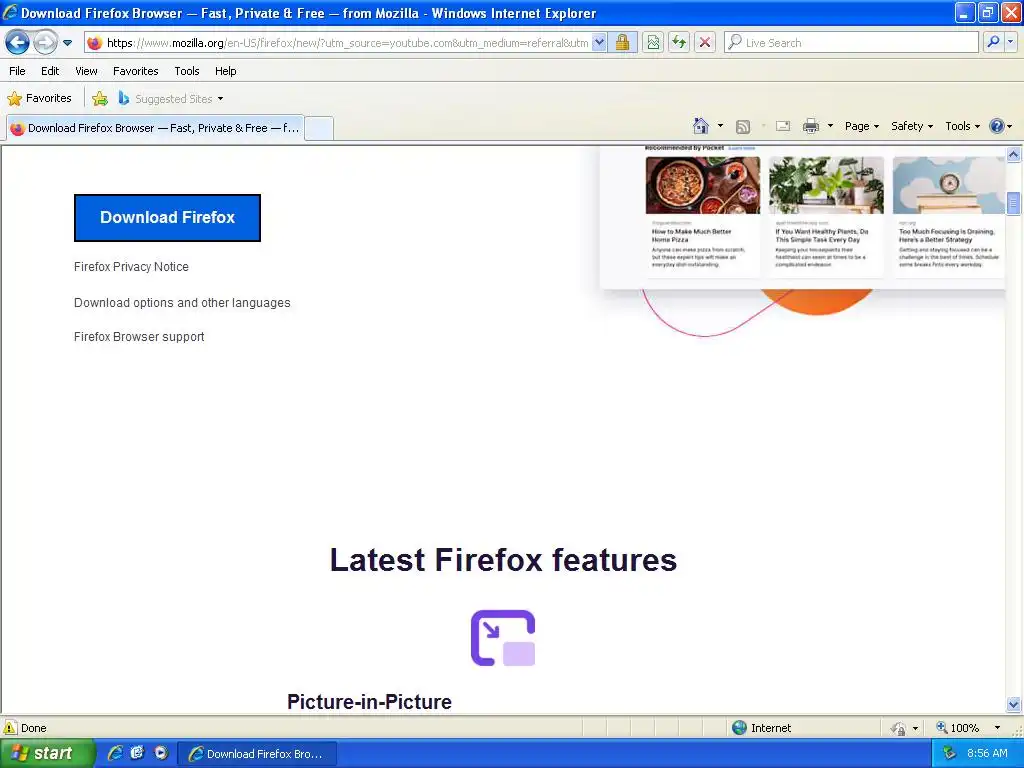Open the Tools command bar menu
This screenshot has width=1024, height=768.
pos(963,127)
